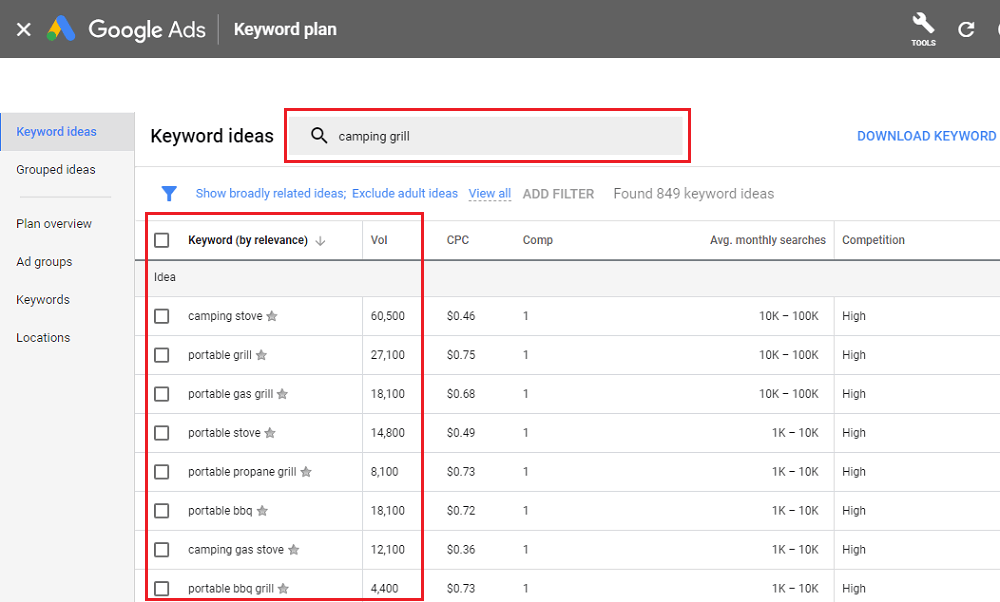Sort by Keyword (by relevance) column header
1000x602 pixels.
248,240
